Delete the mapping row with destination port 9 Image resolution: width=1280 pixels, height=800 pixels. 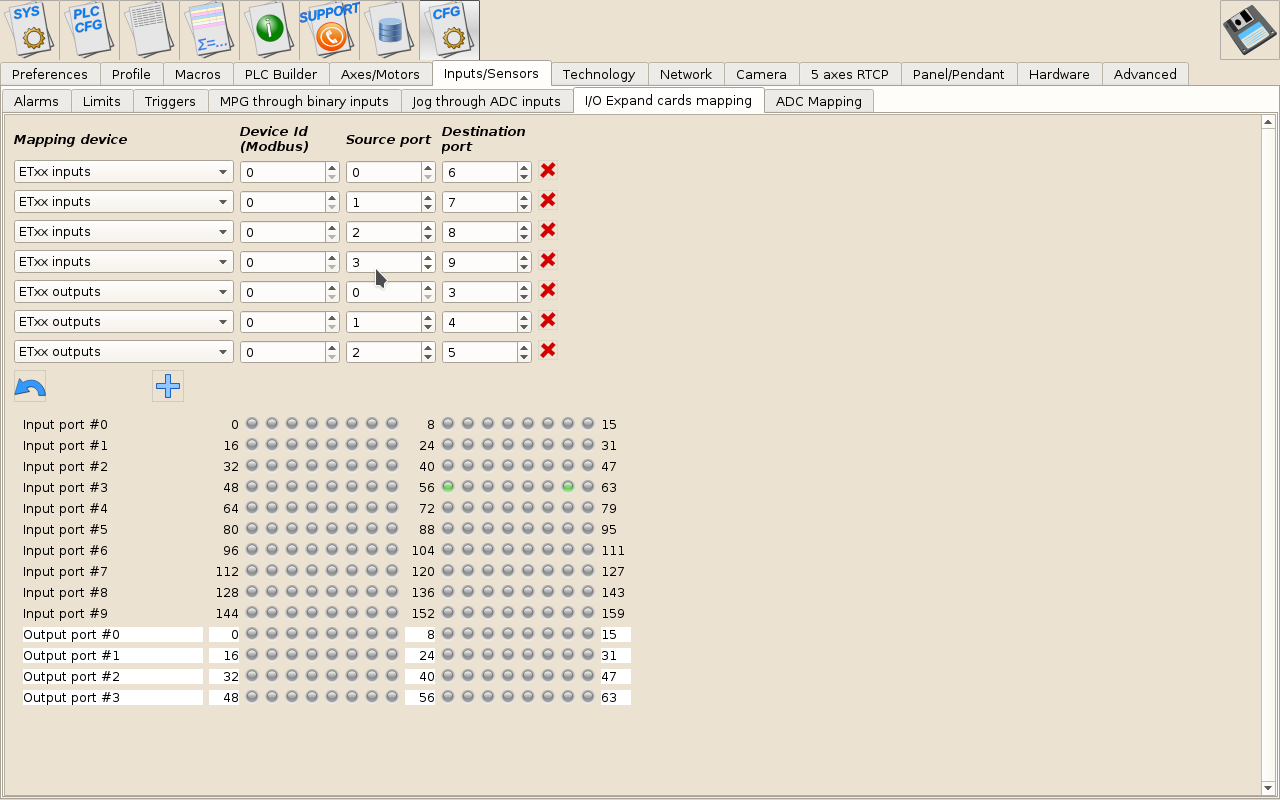click(548, 261)
